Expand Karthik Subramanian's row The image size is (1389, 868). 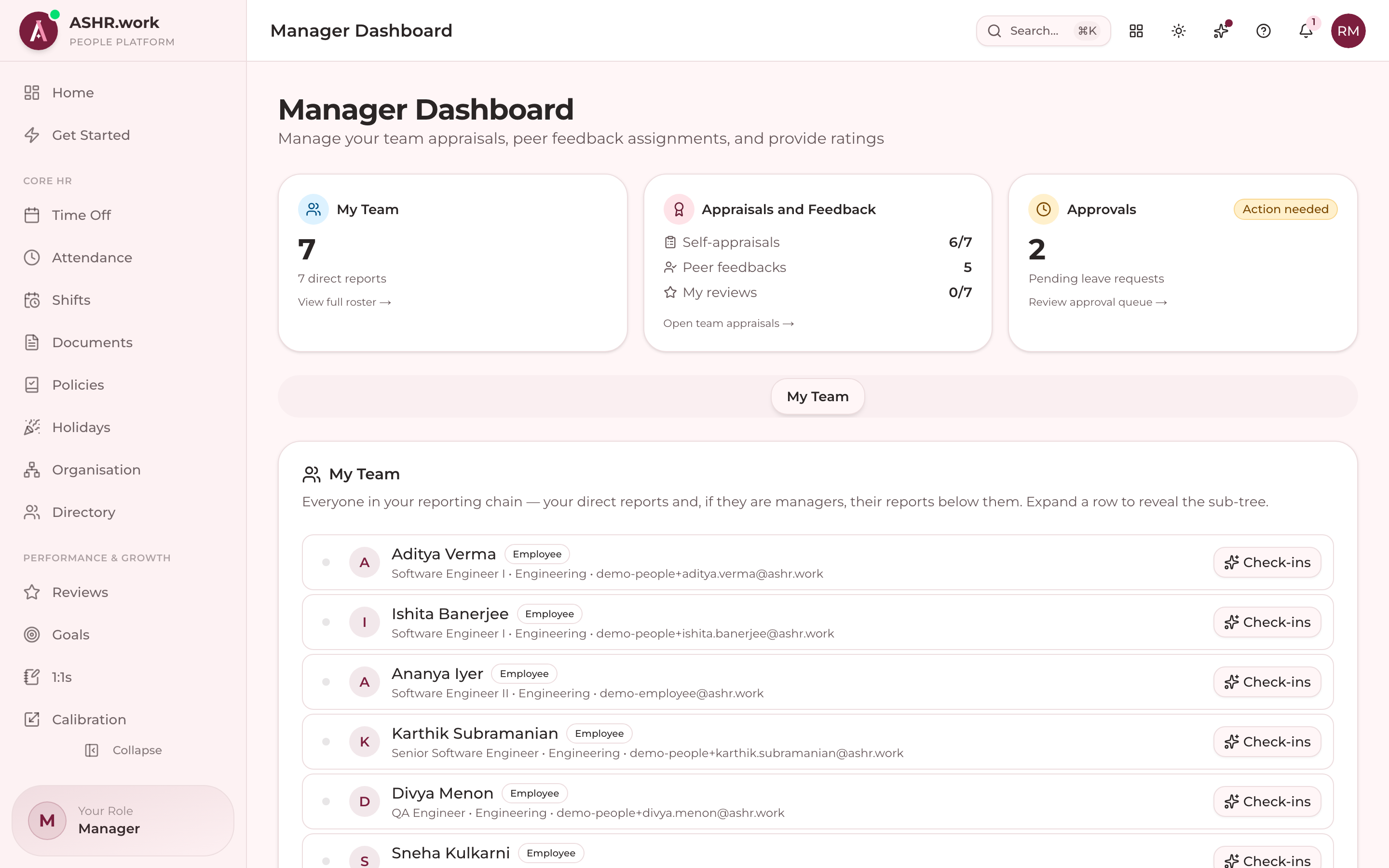pyautogui.click(x=326, y=742)
